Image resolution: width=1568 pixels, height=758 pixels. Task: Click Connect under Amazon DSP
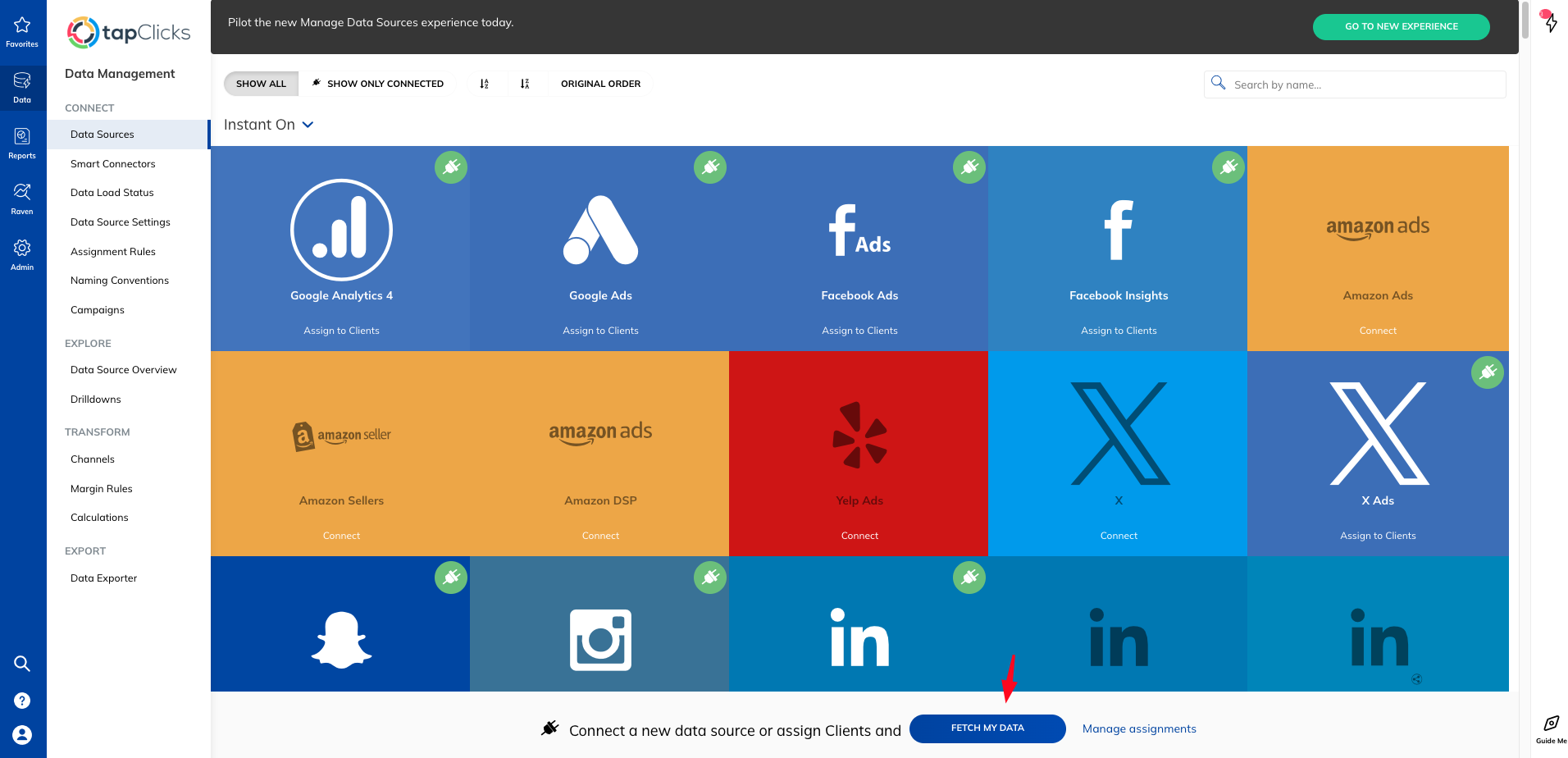click(600, 536)
